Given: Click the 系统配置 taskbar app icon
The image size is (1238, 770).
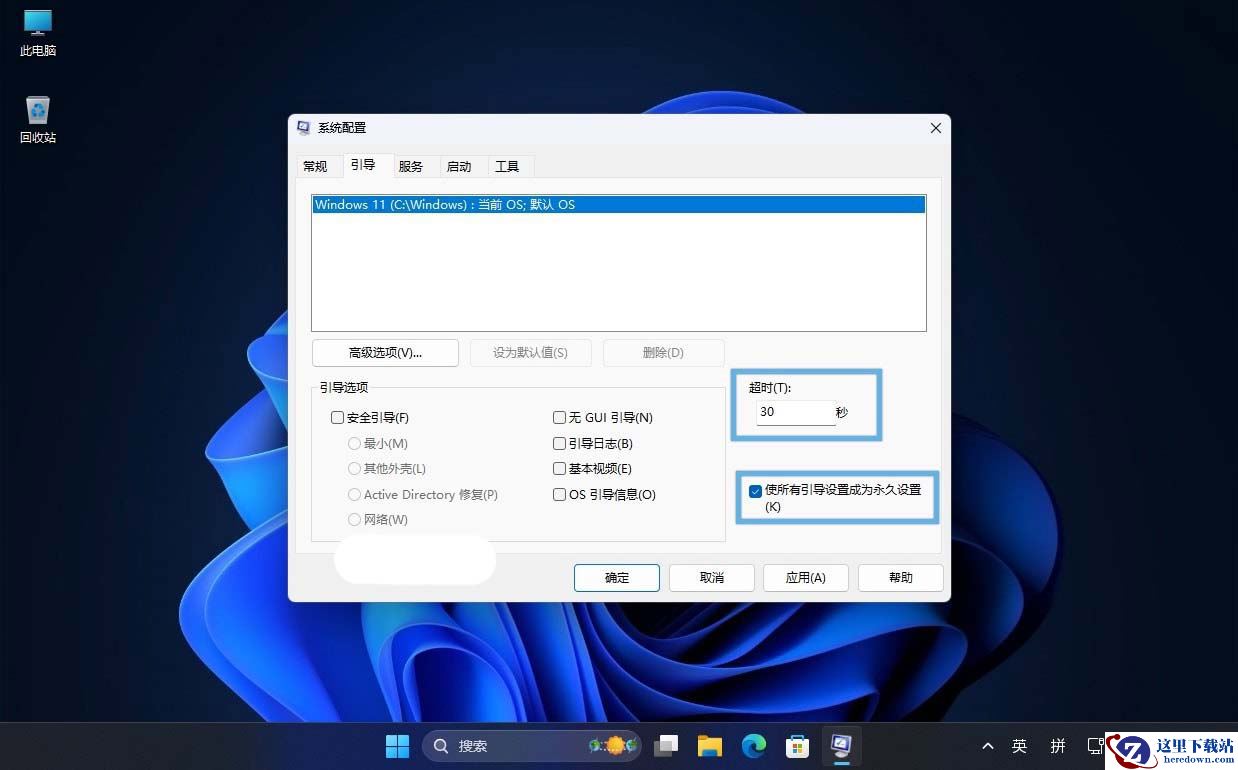Looking at the screenshot, I should click(841, 746).
